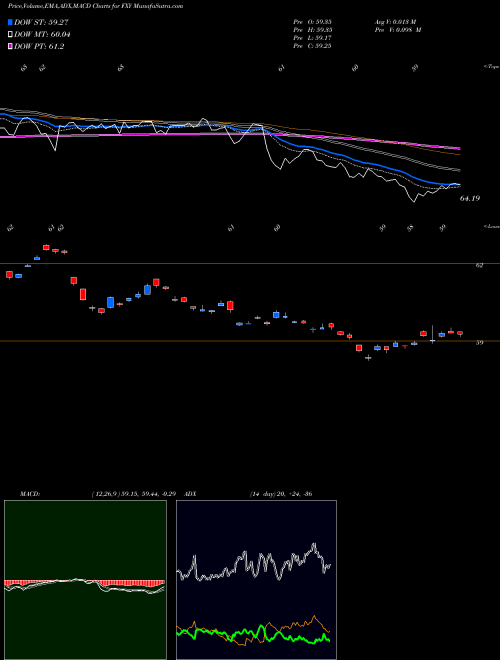This screenshot has height=660, width=500.
Task: Click the 'ADX' panel heading
Action: (x=191, y=494)
